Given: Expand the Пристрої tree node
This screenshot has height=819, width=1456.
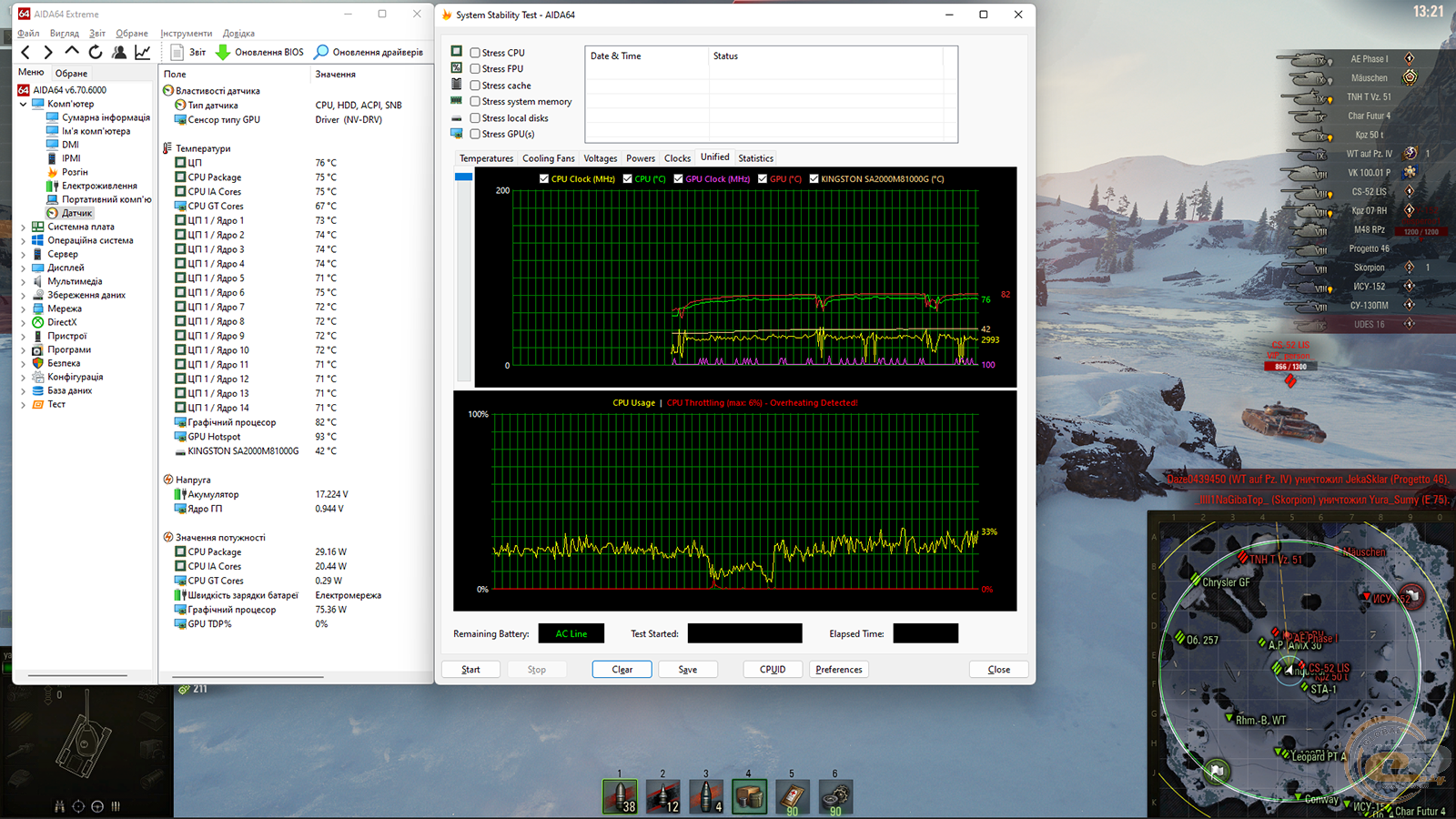Looking at the screenshot, I should (23, 336).
